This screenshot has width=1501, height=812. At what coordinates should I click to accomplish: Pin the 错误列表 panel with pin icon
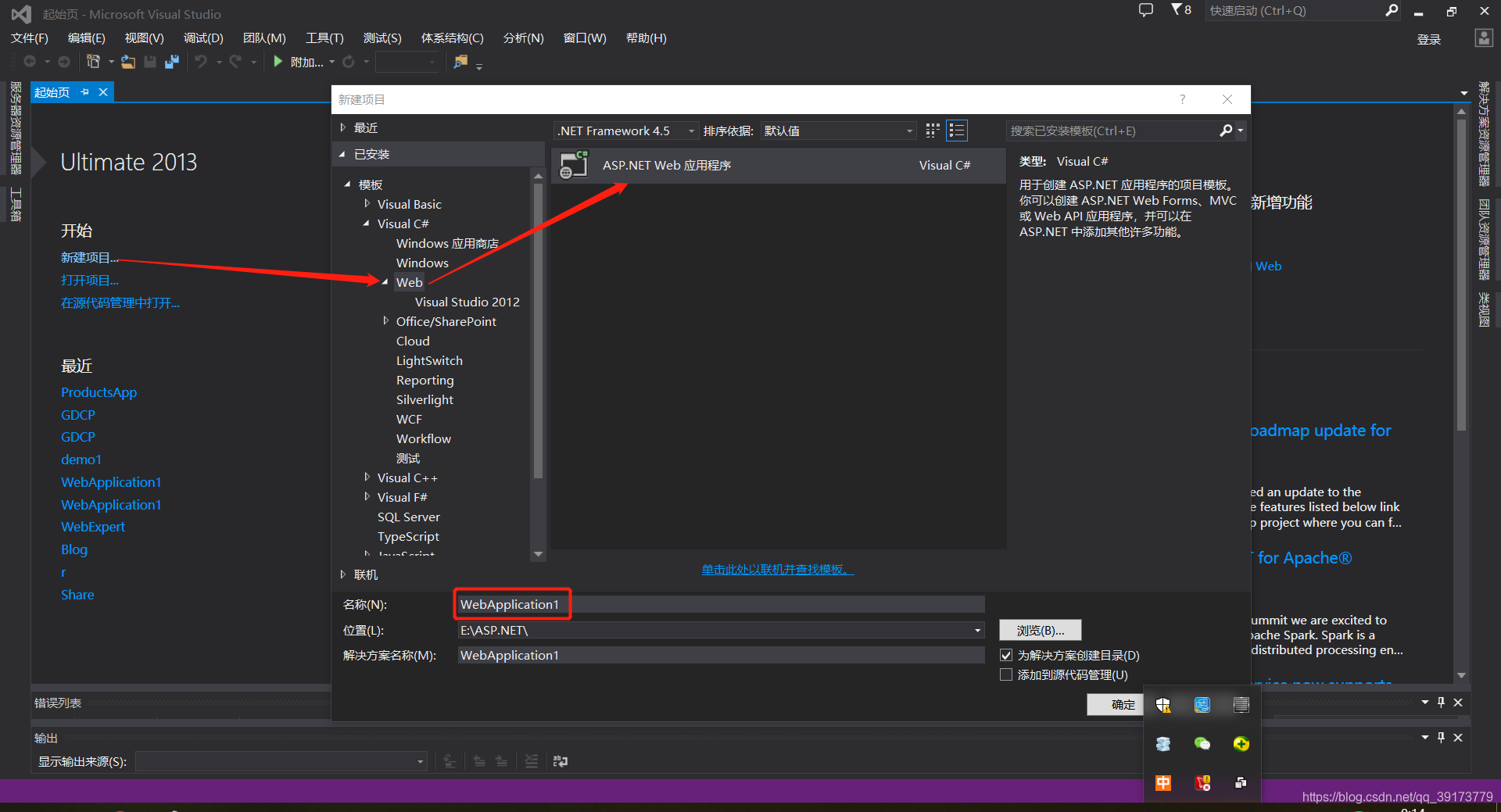coord(1441,703)
